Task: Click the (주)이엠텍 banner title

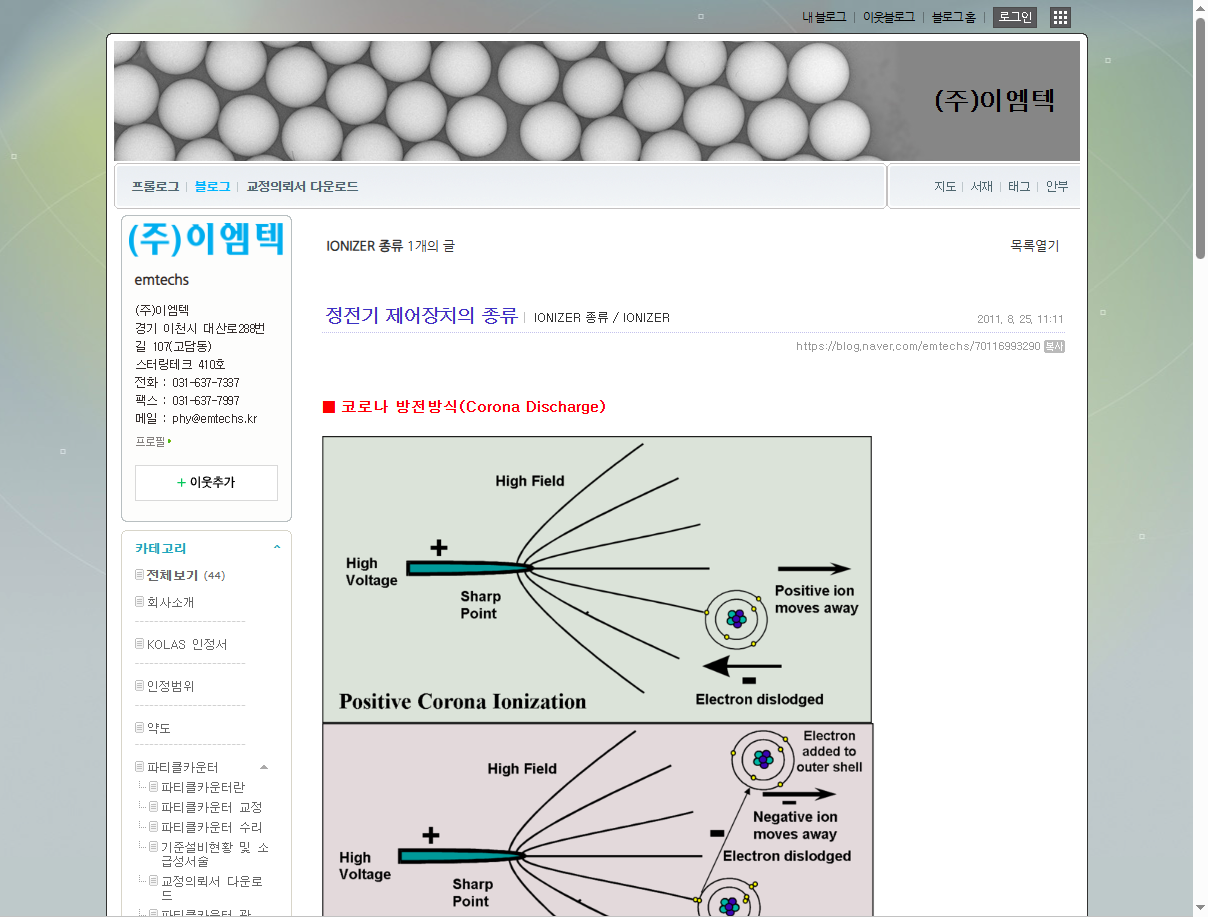Action: pos(995,100)
